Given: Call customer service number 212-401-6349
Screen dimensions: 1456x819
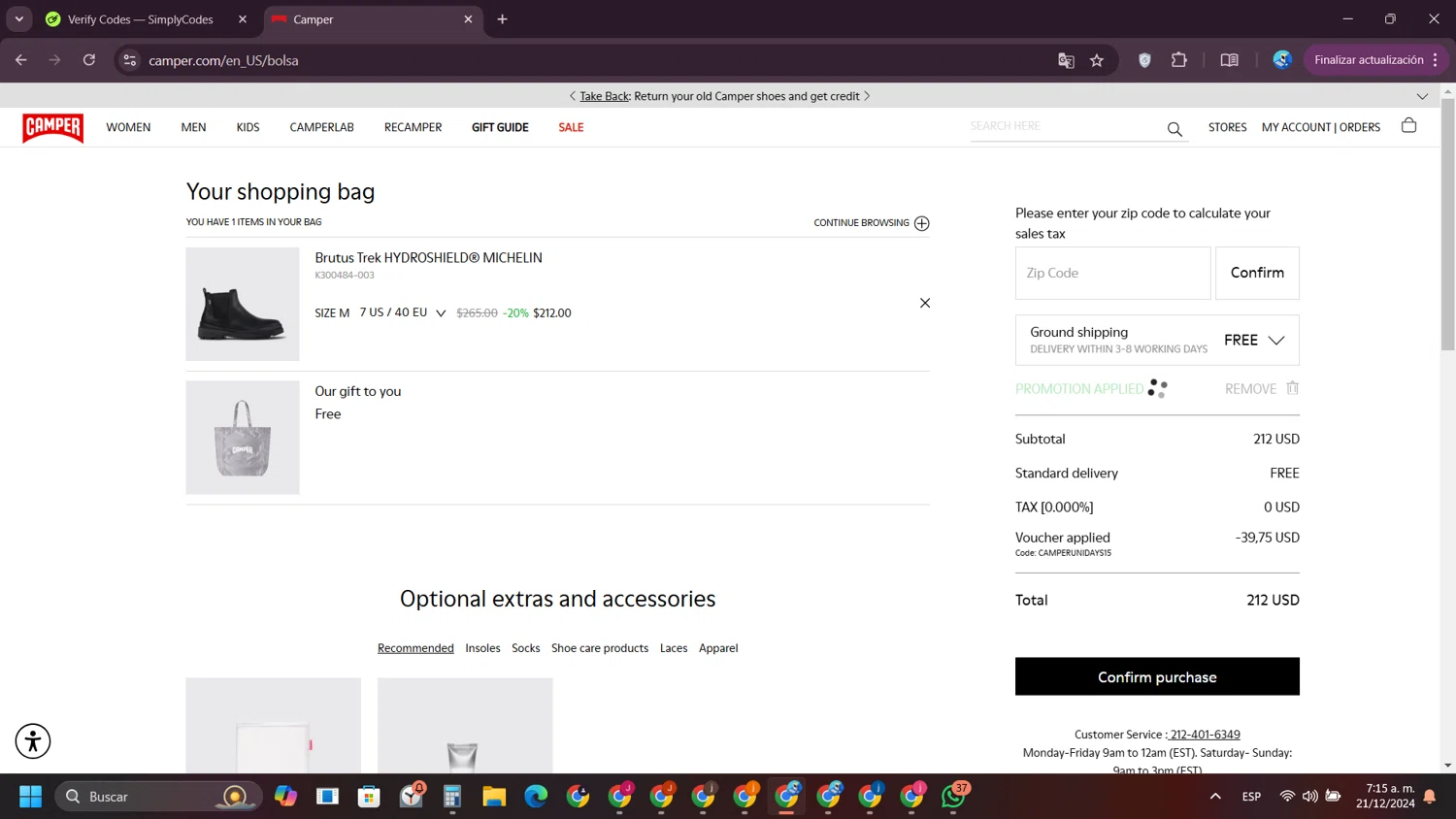Looking at the screenshot, I should (x=1205, y=735).
